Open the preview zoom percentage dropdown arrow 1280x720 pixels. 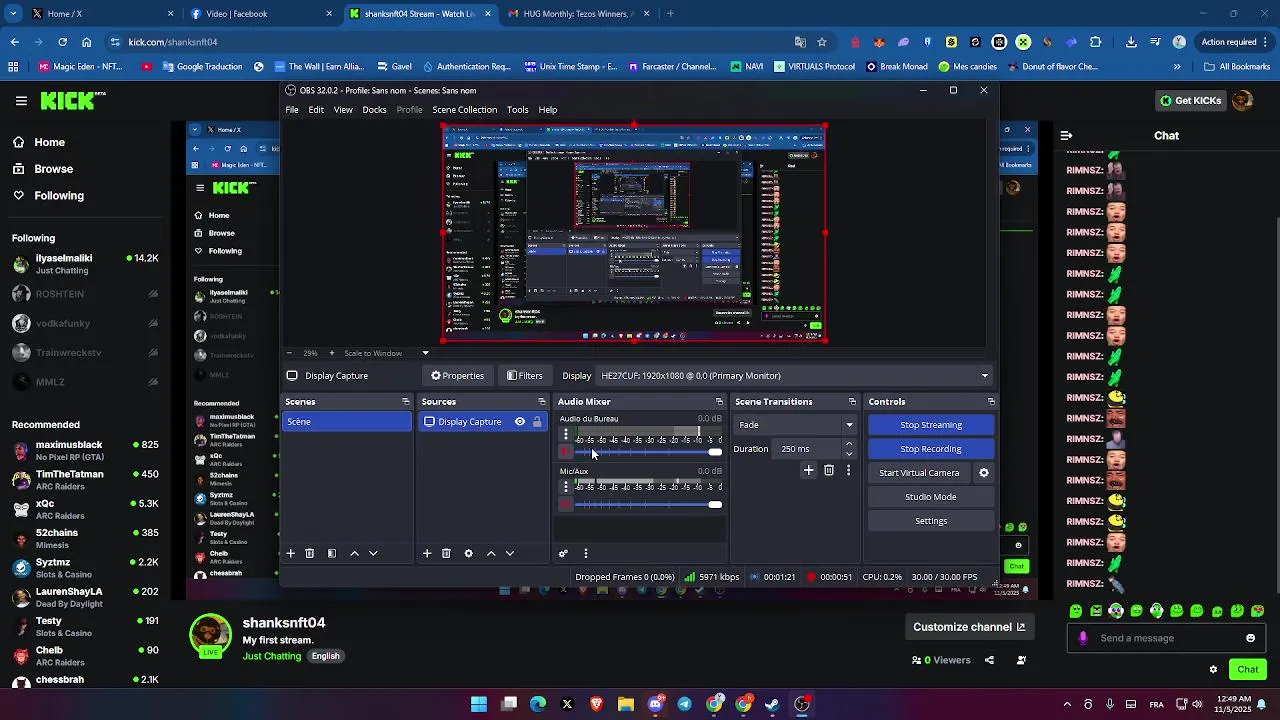(425, 353)
